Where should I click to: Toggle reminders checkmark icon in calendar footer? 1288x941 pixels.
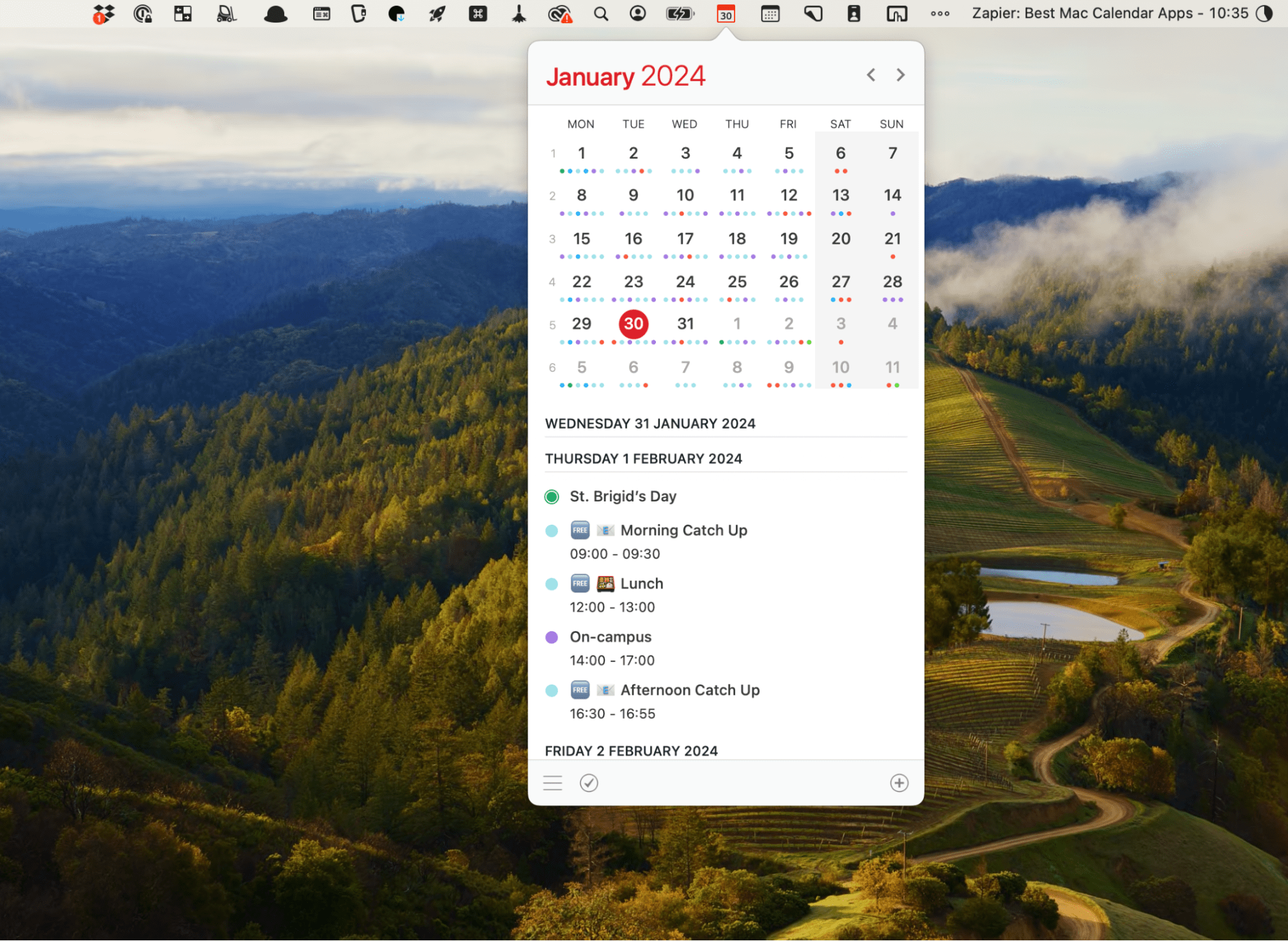click(x=588, y=782)
